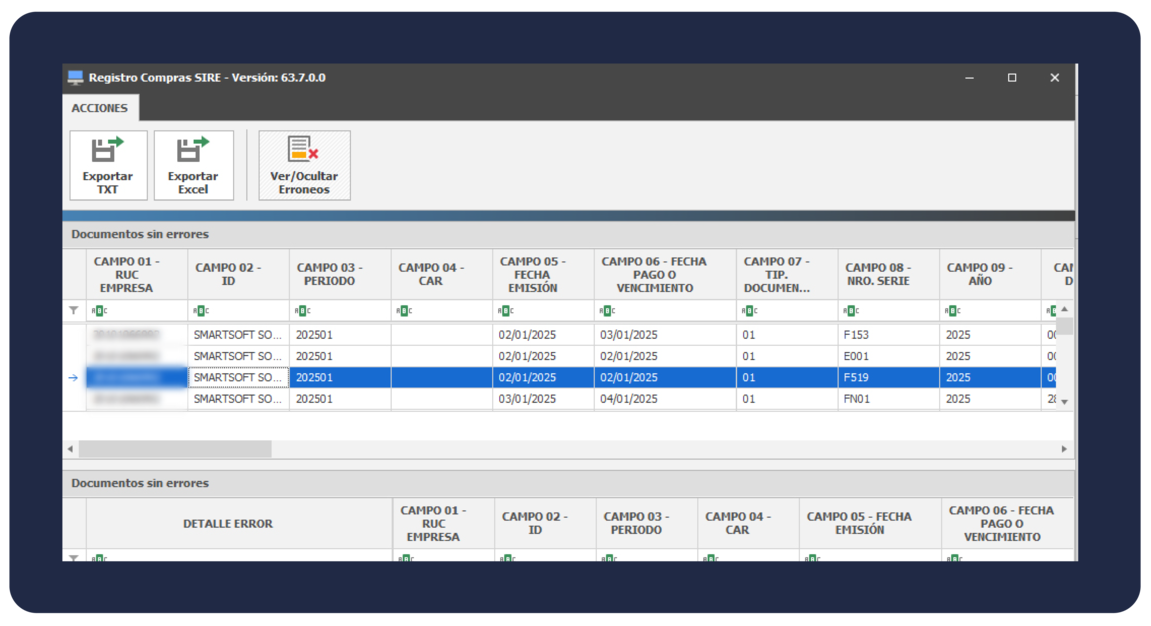This screenshot has height=626, width=1151.
Task: Click the DETALLE ERROR column header
Action: 227,524
